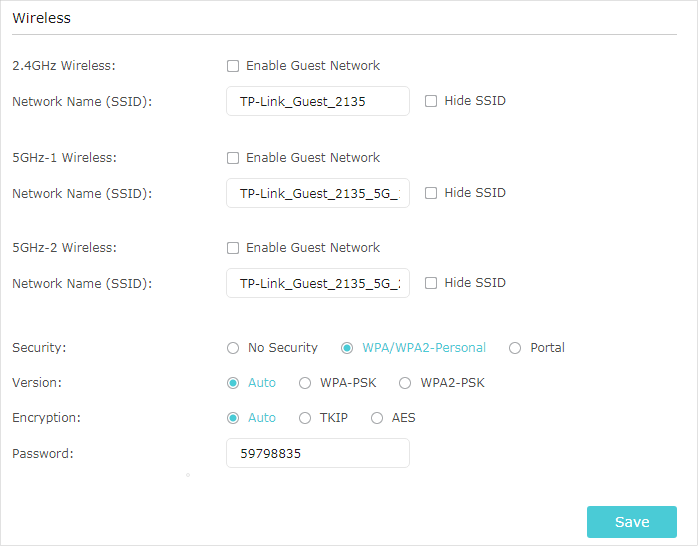Enable Guest Network for 5GHz-1 Wireless
Screen dimensions: 698x546
(x=233, y=158)
